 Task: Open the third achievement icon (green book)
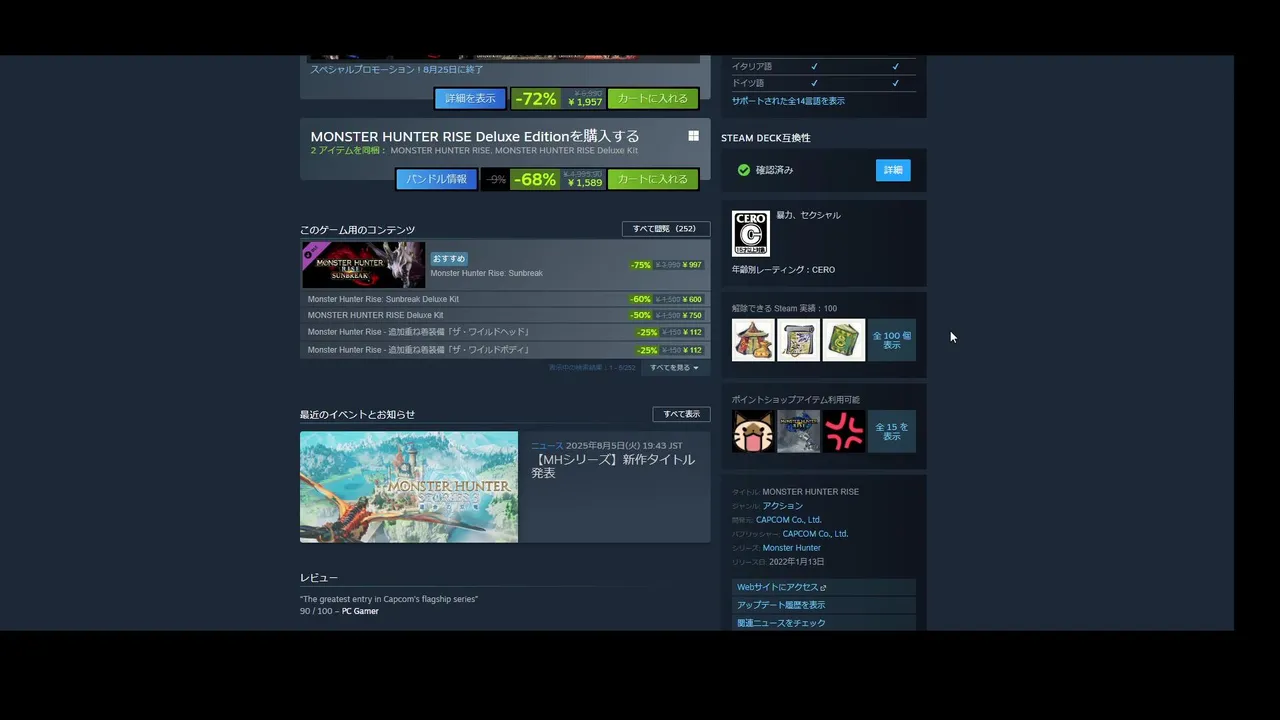pos(844,340)
